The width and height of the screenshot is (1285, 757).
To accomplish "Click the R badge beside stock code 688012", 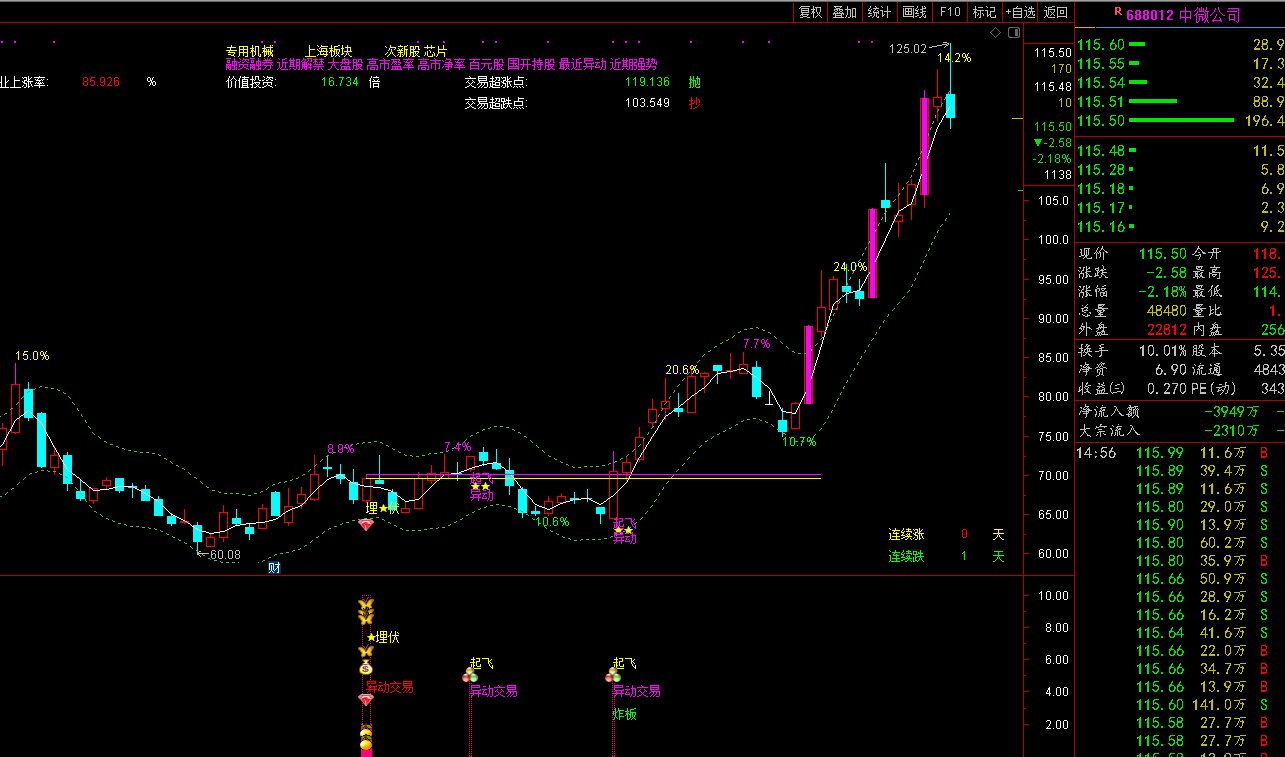I will 1117,13.
